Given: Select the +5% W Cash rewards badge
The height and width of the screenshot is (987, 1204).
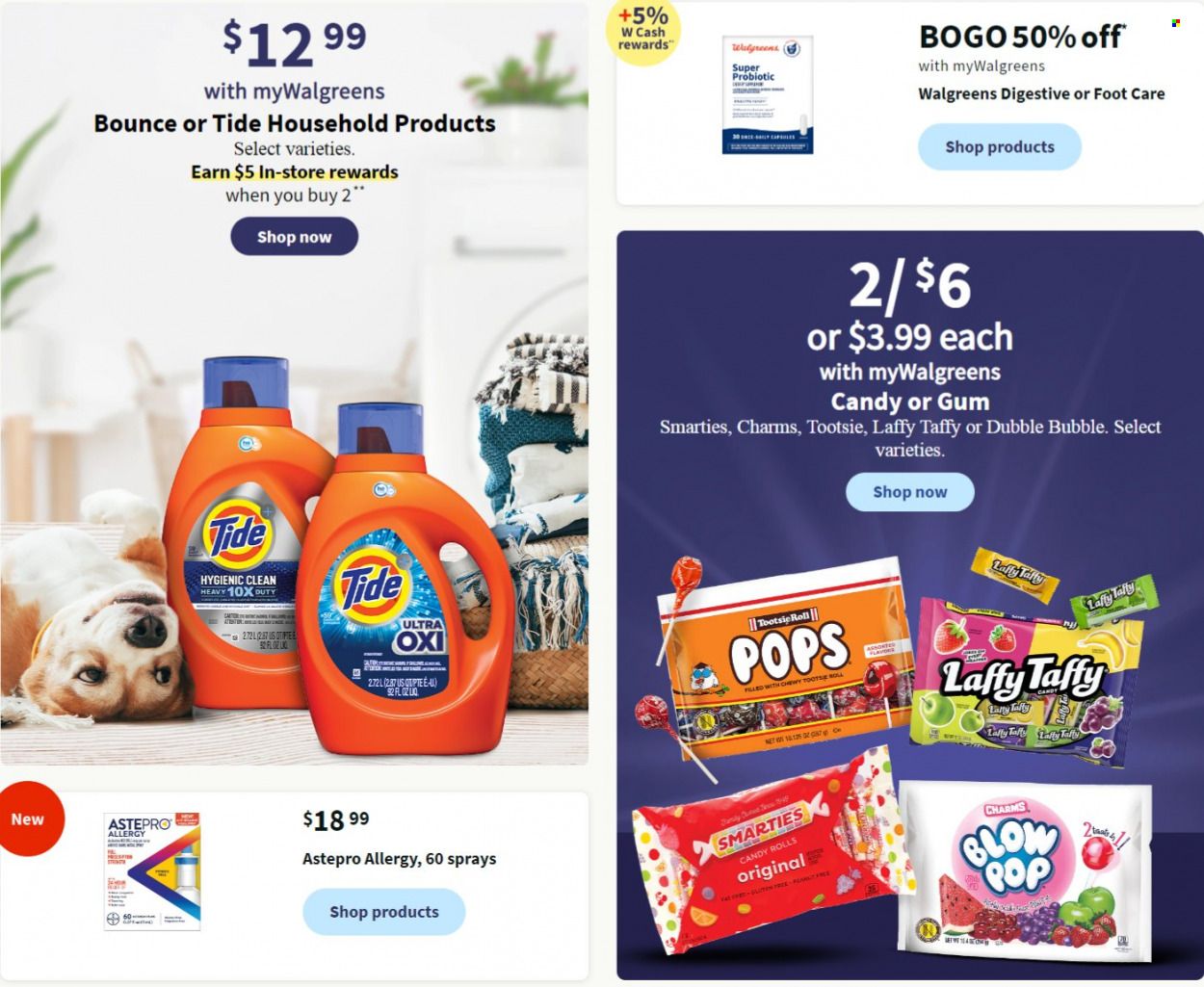Looking at the screenshot, I should point(643,29).
